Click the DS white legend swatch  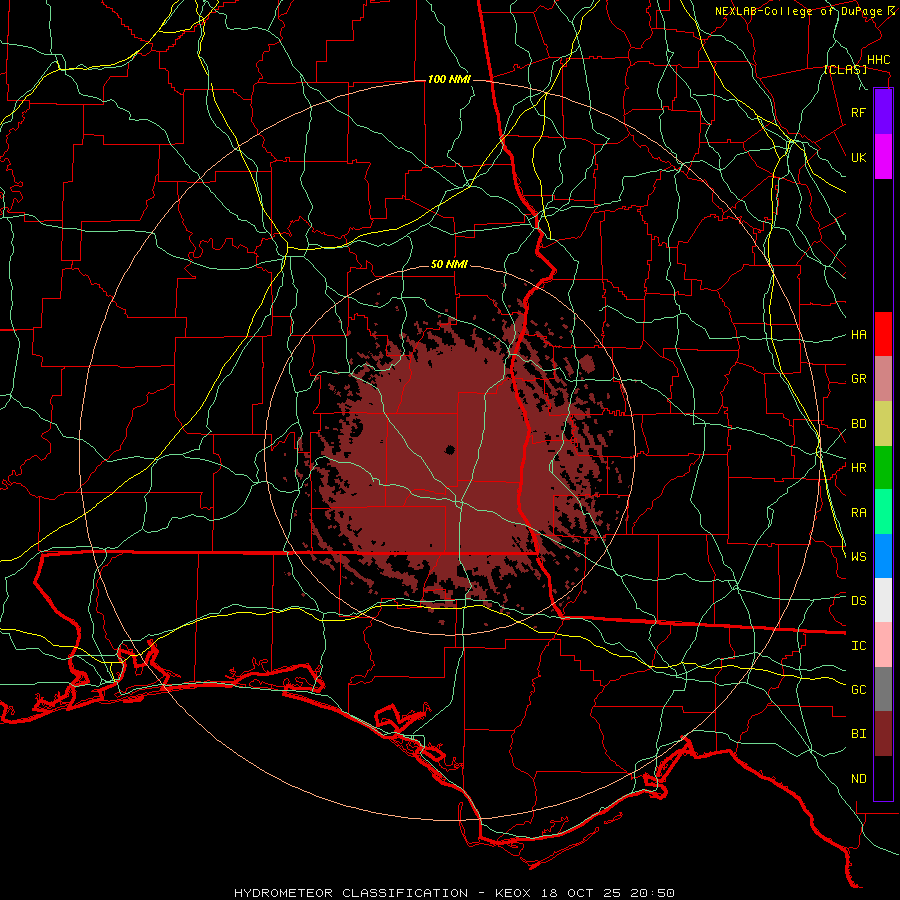pyautogui.click(x=883, y=600)
